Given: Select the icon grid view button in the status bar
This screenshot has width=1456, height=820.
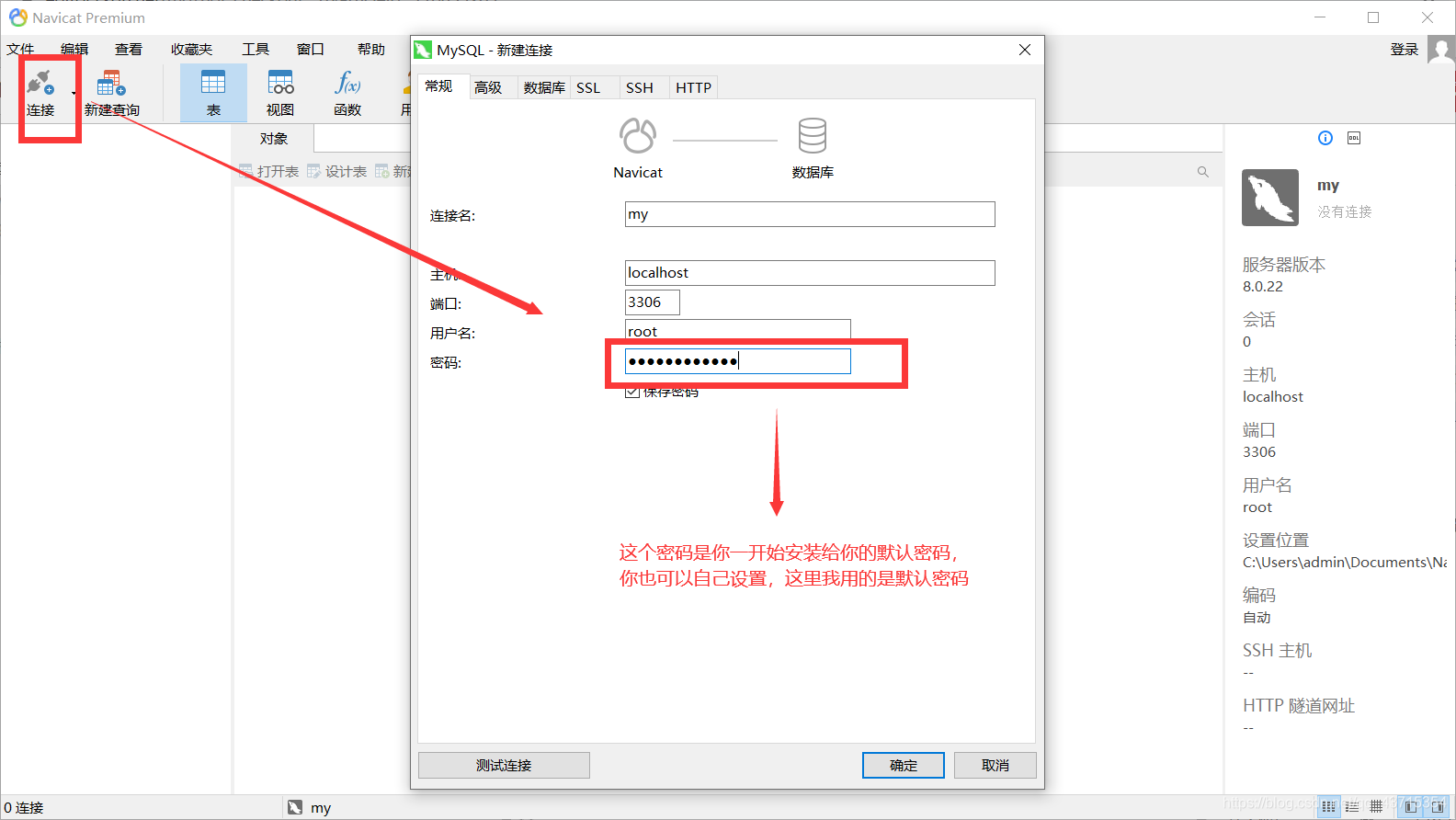Looking at the screenshot, I should (x=1329, y=807).
